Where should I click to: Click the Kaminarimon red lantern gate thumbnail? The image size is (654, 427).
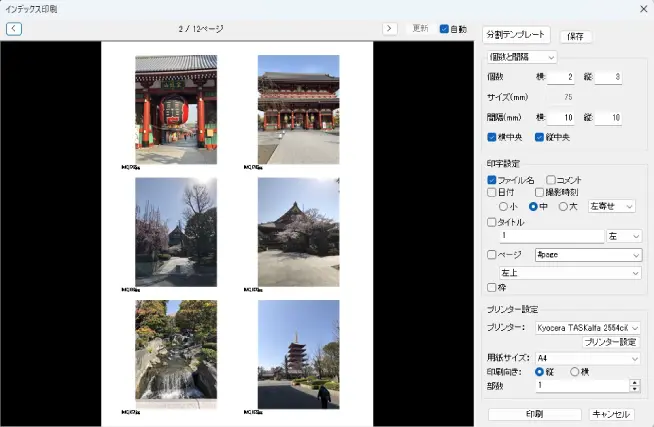click(x=176, y=110)
